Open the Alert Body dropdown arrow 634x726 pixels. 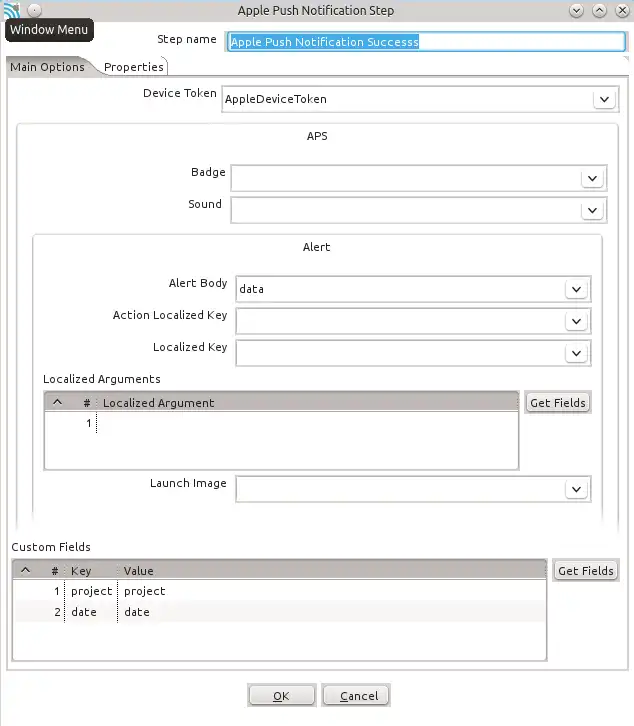[576, 289]
